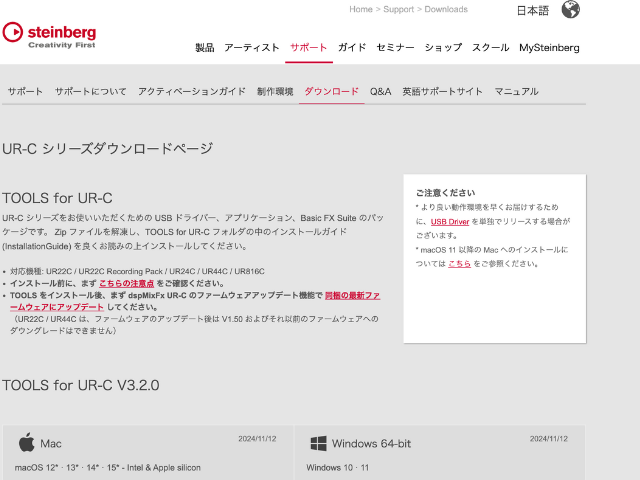Go to MySteinberg

point(549,47)
